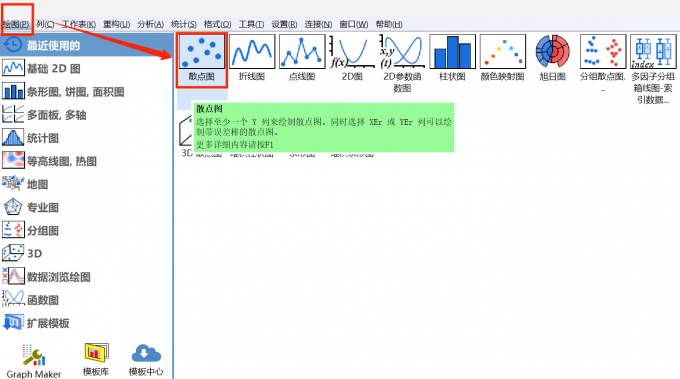Image resolution: width=680 pixels, height=379 pixels.
Task: Select 多面板, 多轴 category icon
Action: pyautogui.click(x=13, y=114)
